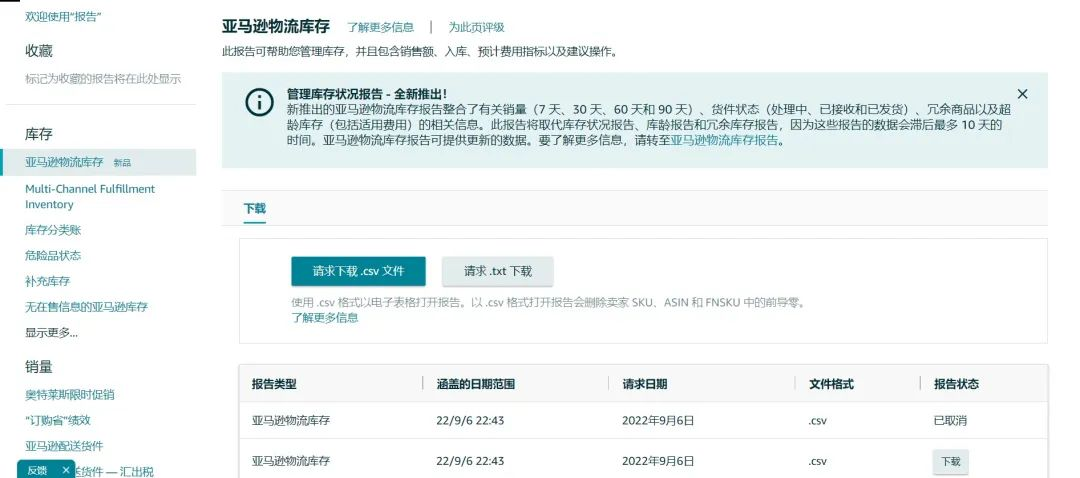Screen dimensions: 1080x478
Task: Follow the 亚马逊物流库存报告 link in banner
Action: (724, 141)
